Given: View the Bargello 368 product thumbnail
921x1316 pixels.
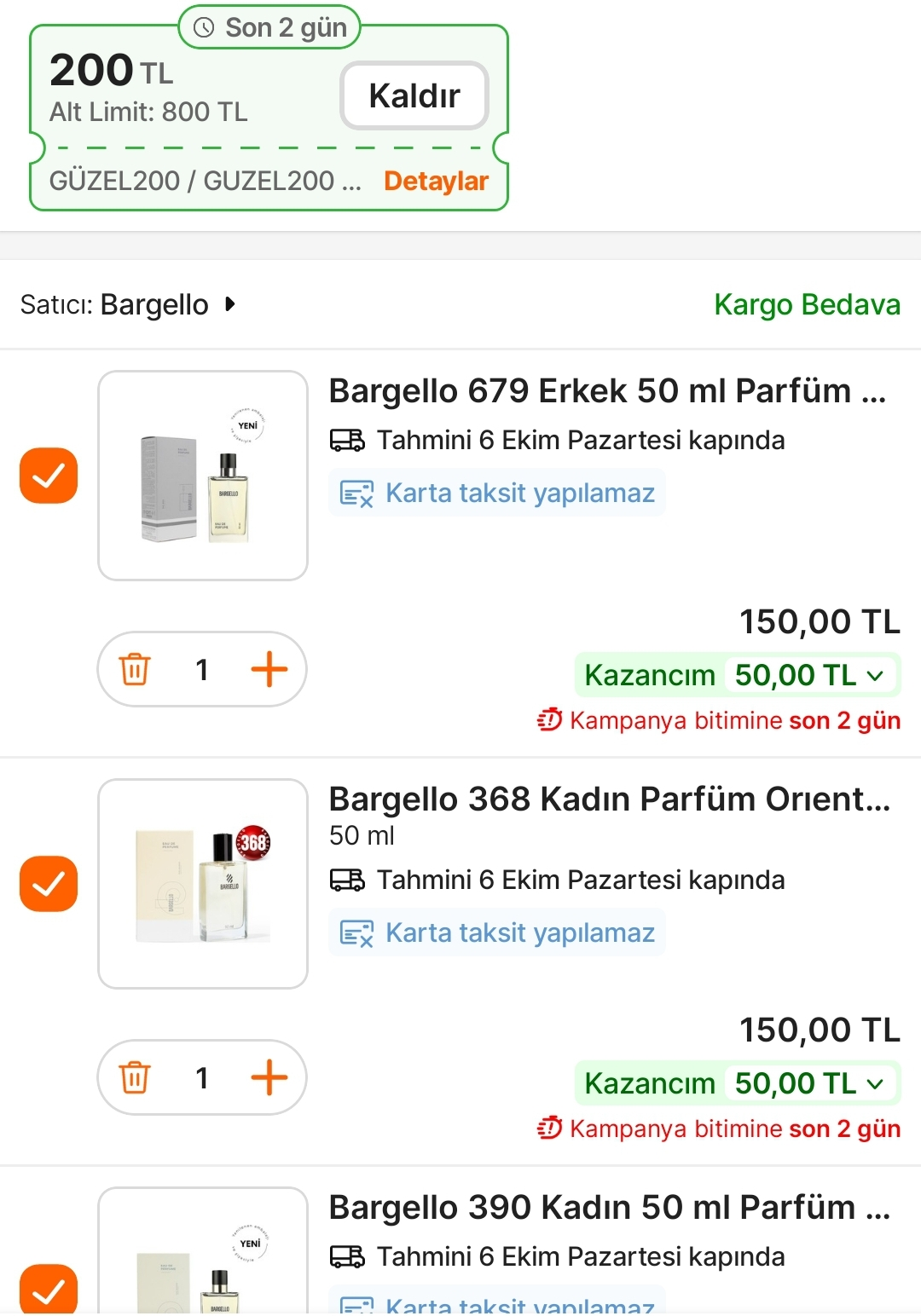Looking at the screenshot, I should pyautogui.click(x=203, y=884).
